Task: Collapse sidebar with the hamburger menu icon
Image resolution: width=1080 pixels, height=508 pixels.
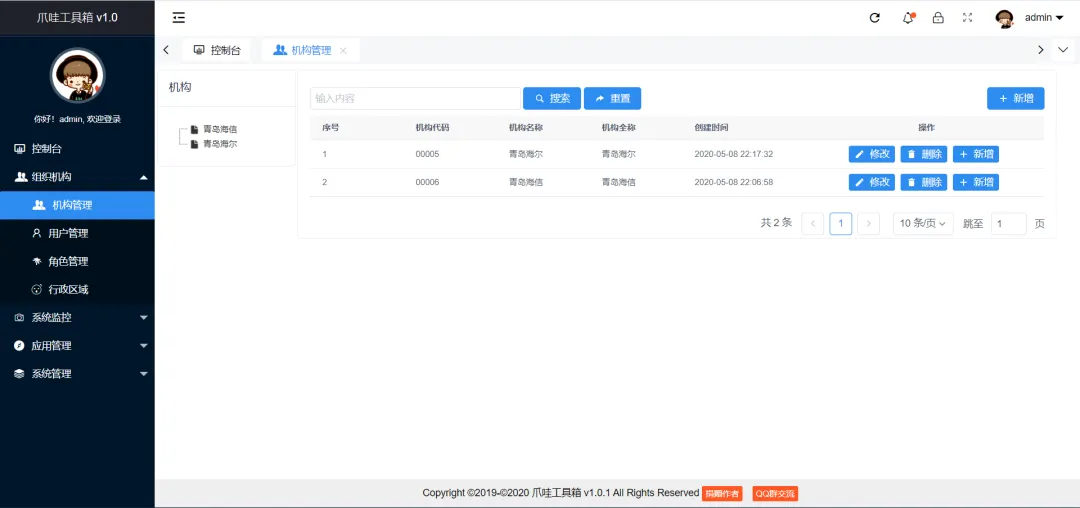Action: (x=179, y=17)
